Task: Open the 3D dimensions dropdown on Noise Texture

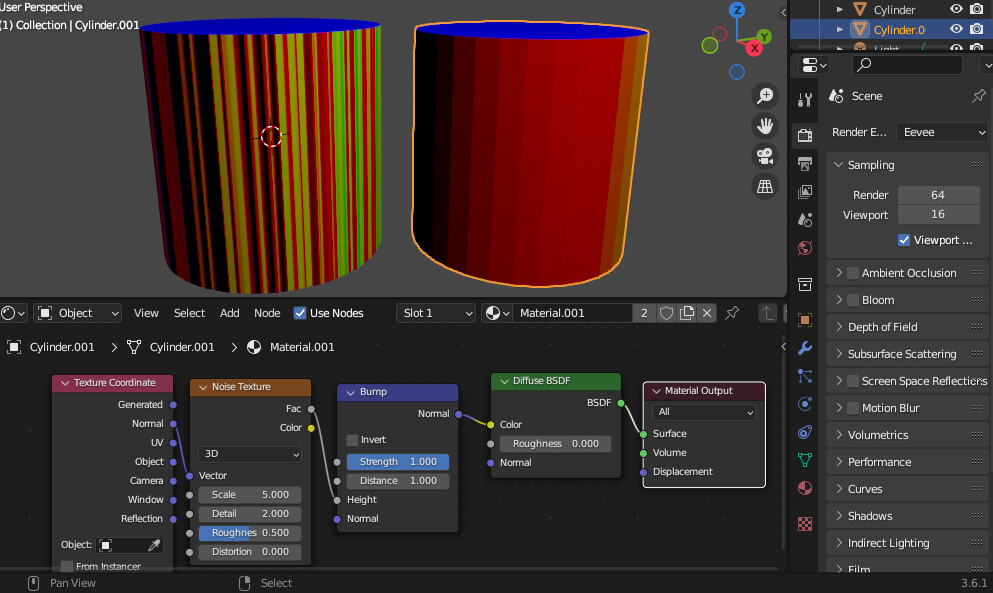Action: coord(250,454)
